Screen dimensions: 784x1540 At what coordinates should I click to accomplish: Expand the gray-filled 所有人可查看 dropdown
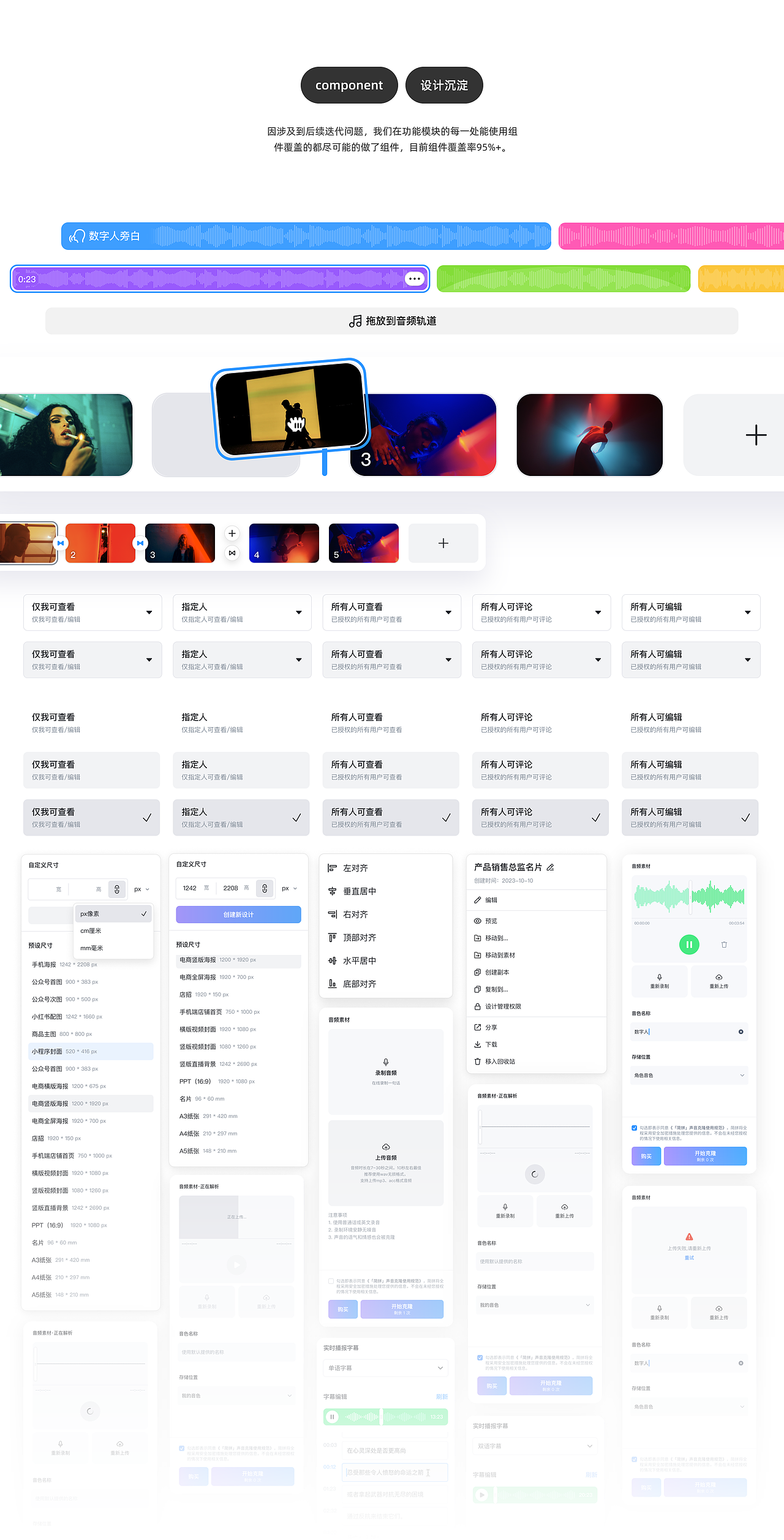392,660
